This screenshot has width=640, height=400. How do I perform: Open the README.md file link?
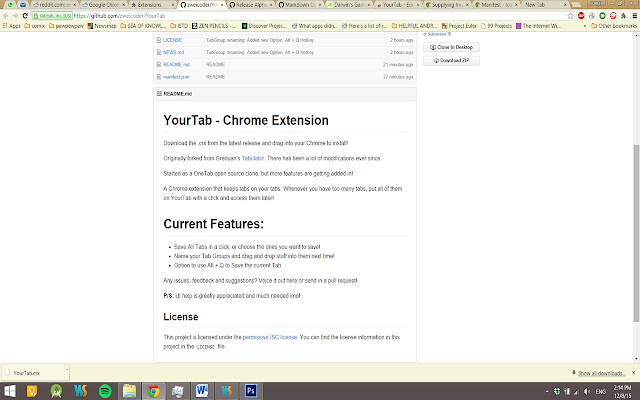coord(176,64)
